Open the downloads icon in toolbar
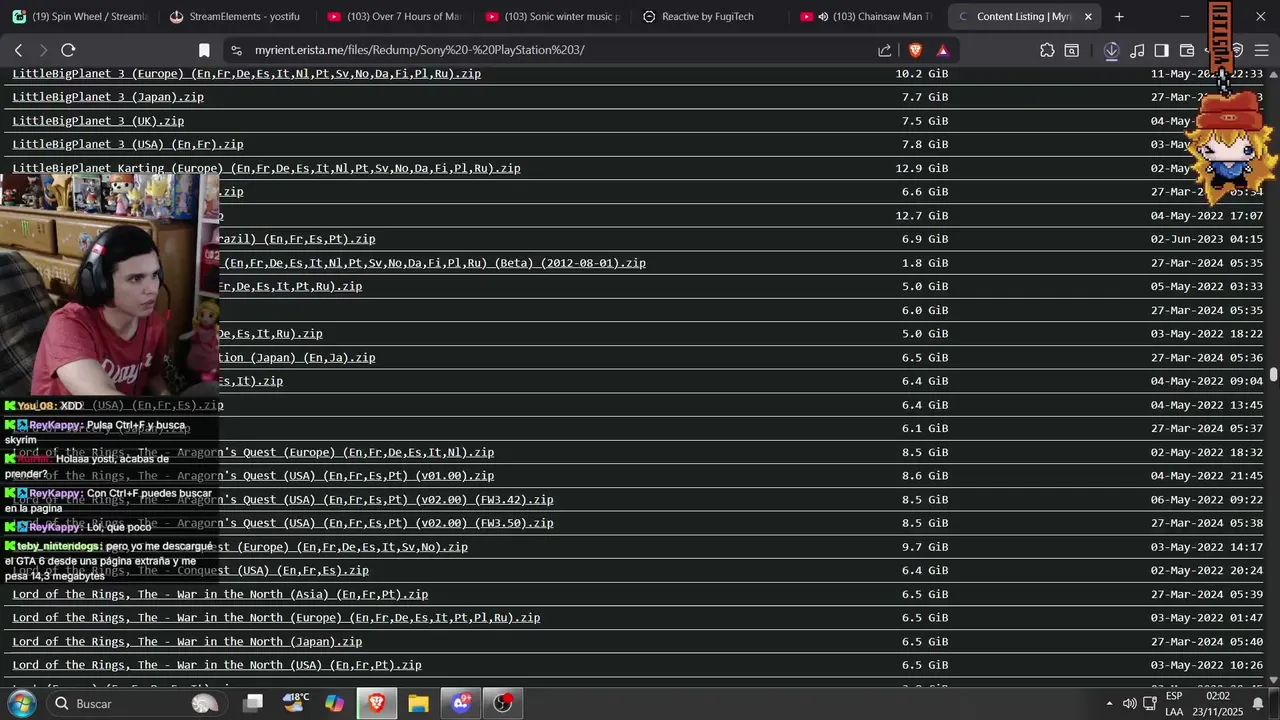The height and width of the screenshot is (720, 1280). [1111, 50]
